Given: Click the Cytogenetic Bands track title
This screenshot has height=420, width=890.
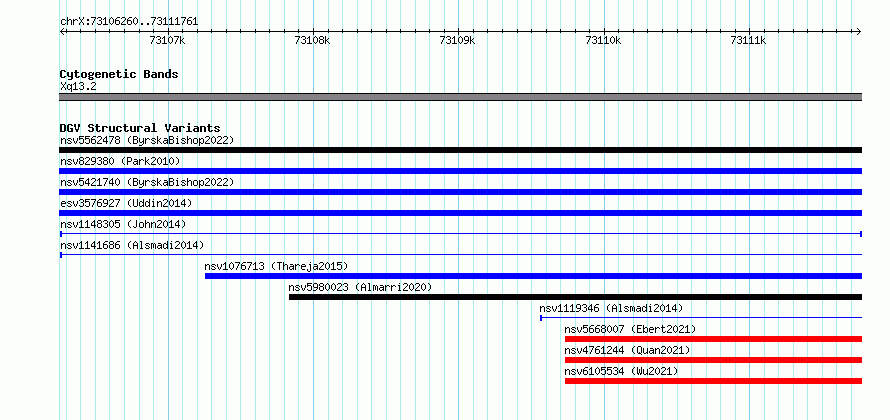Looking at the screenshot, I should point(119,74).
